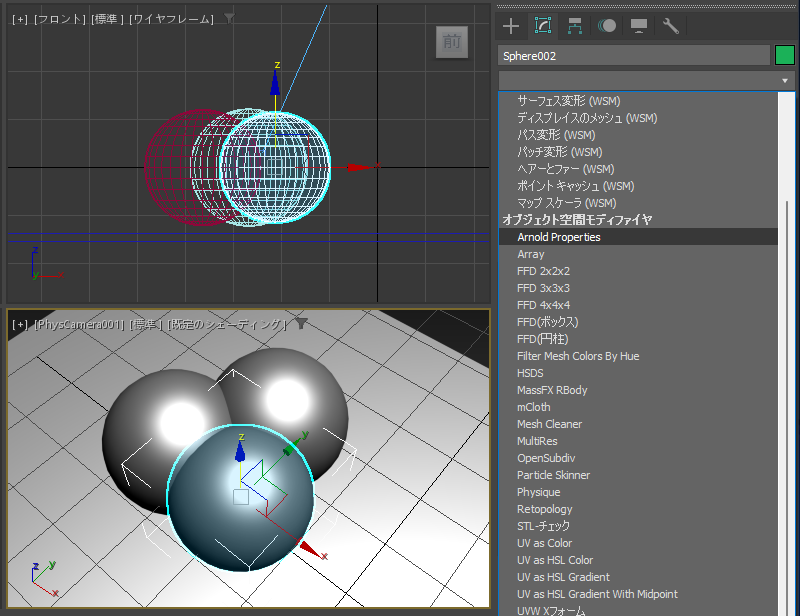
Task: Choose the Array modifier
Action: coord(638,254)
